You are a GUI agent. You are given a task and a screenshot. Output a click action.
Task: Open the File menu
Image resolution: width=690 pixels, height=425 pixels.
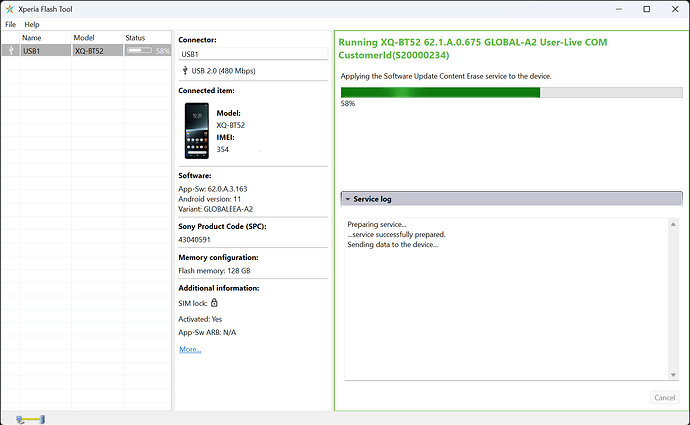(x=11, y=25)
